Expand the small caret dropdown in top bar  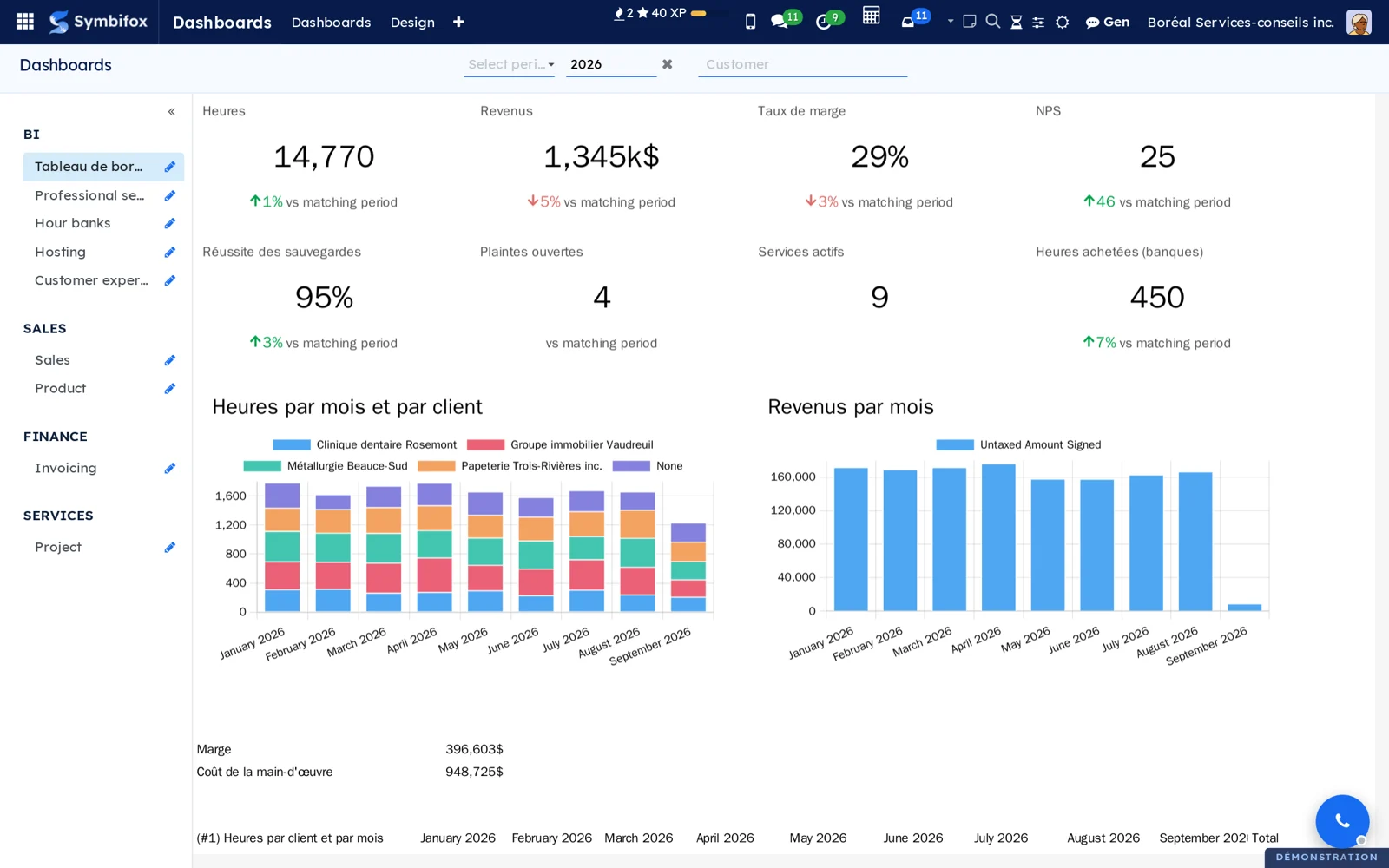point(951,22)
